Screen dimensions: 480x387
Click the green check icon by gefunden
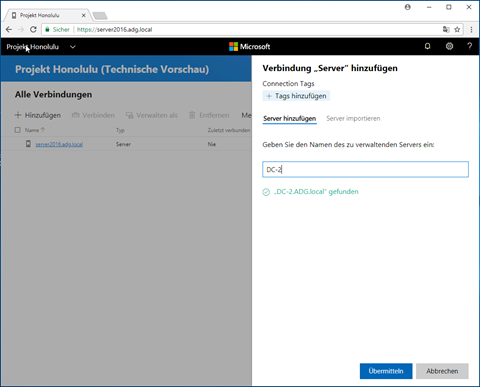tap(266, 192)
